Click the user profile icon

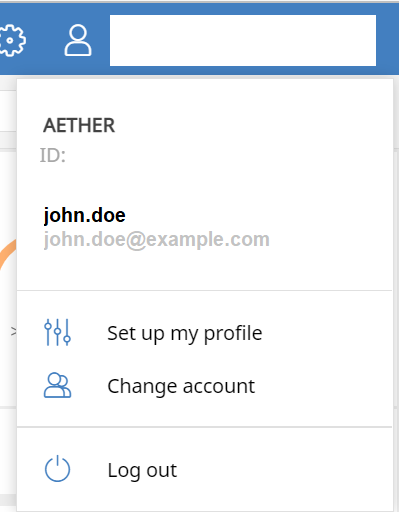(x=78, y=40)
